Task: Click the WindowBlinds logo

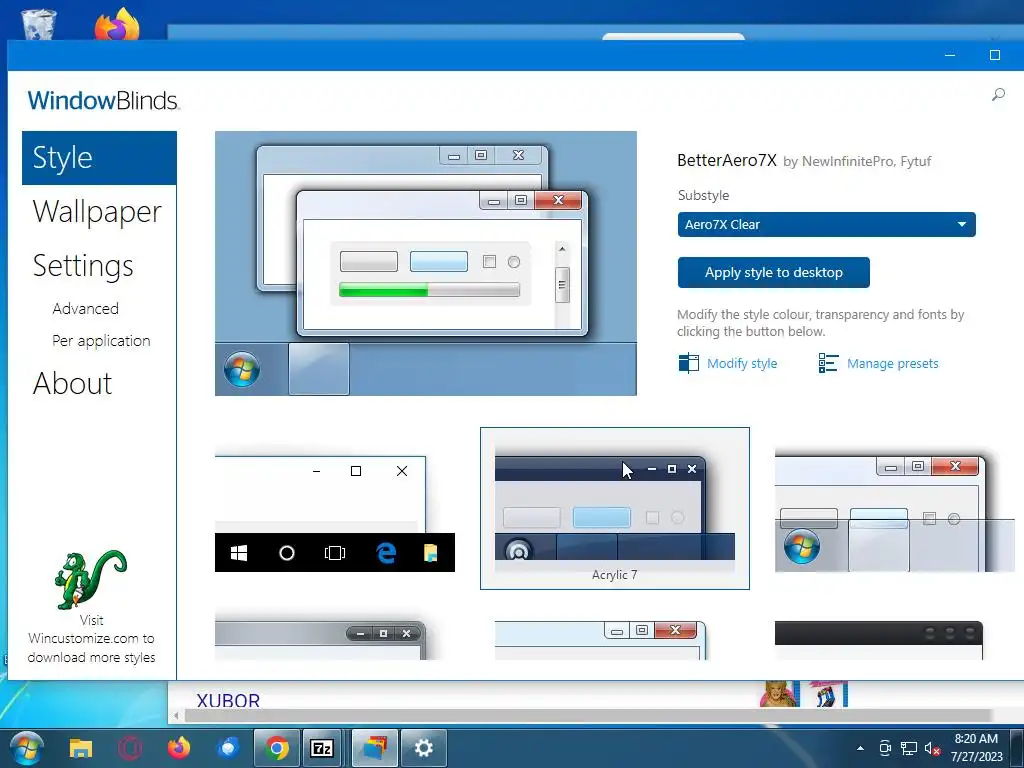Action: [x=103, y=101]
